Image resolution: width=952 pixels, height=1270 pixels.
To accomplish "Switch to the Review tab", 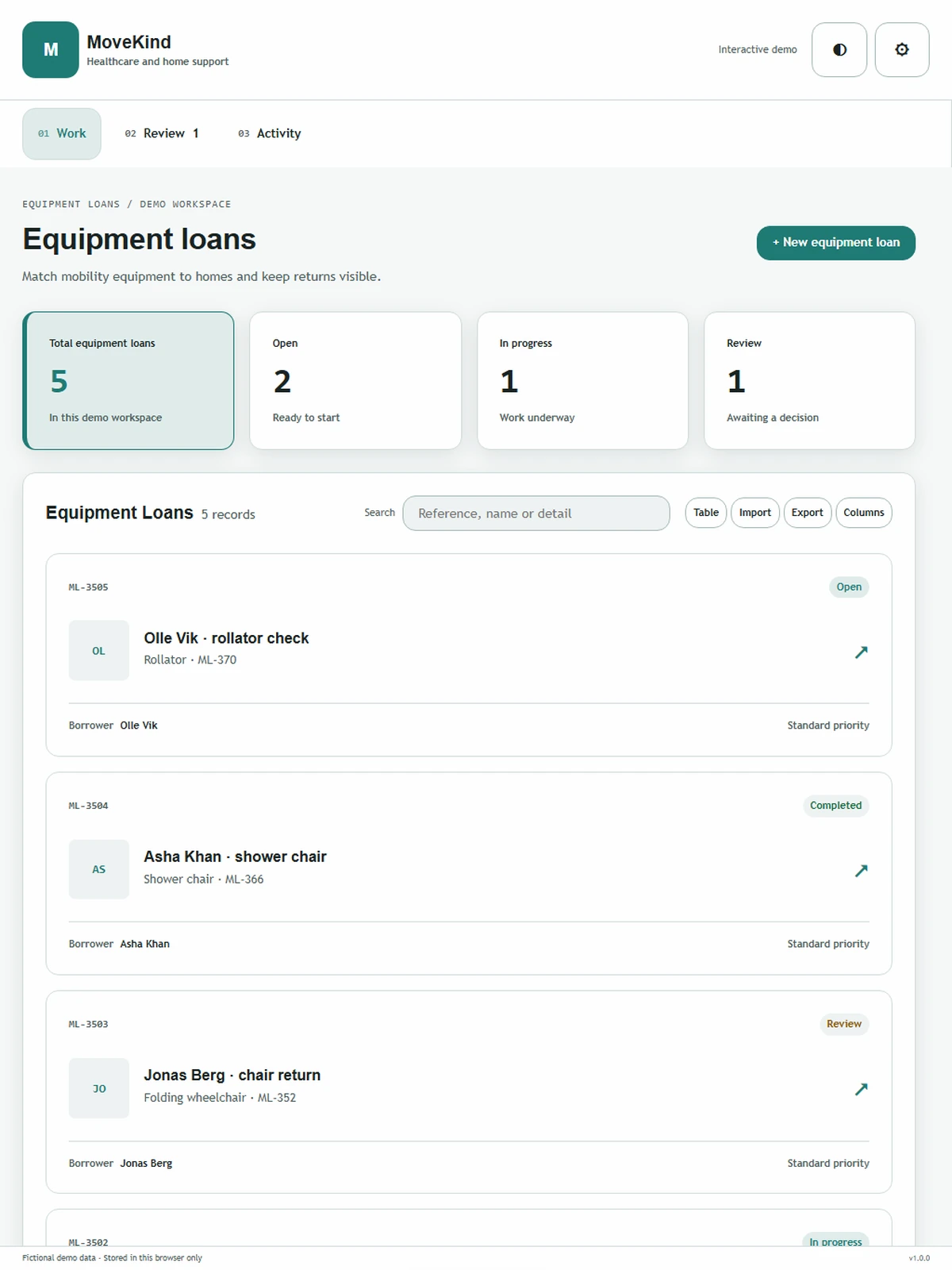I will coord(162,133).
